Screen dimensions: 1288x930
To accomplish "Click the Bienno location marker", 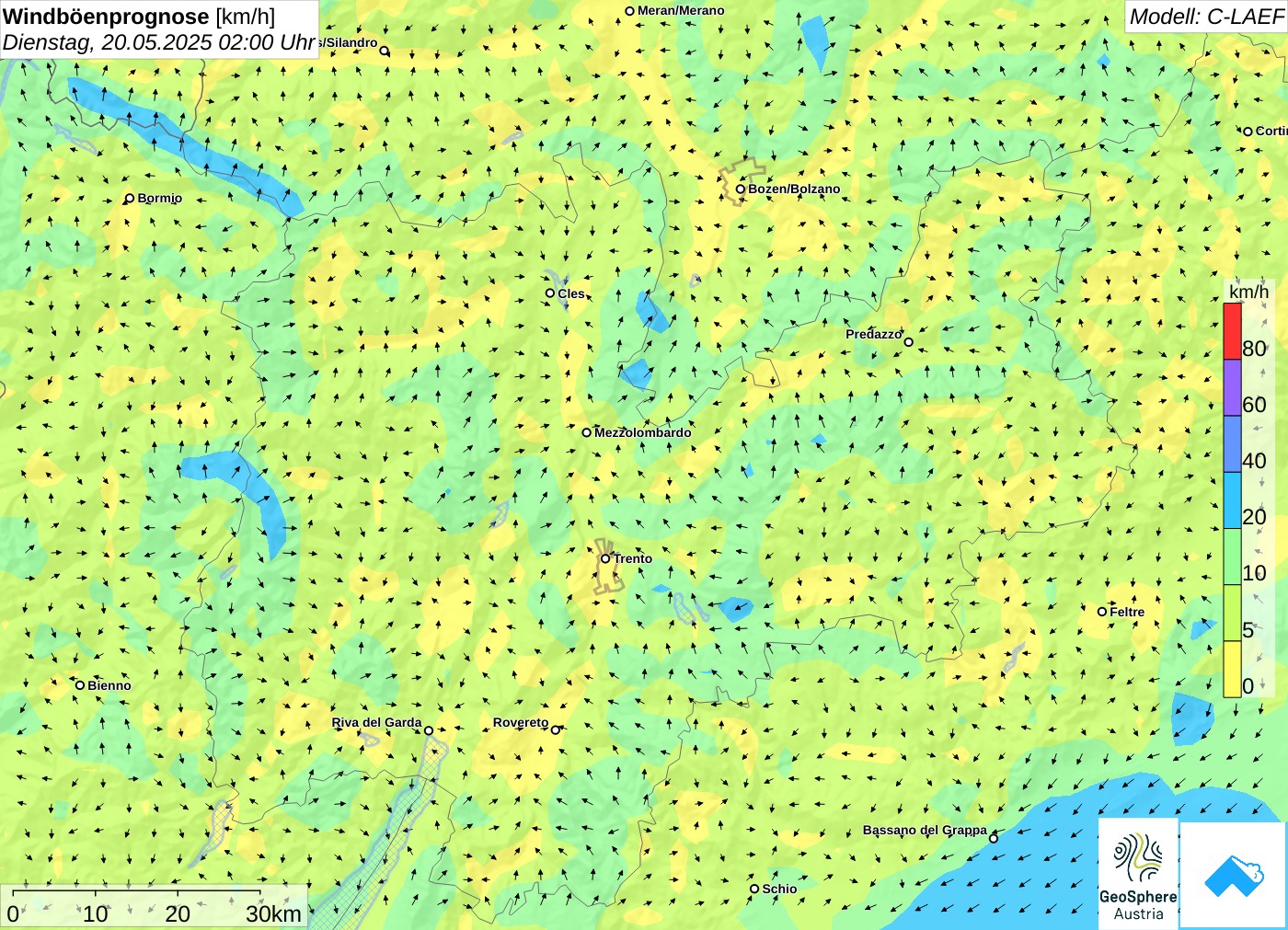I will point(80,685).
